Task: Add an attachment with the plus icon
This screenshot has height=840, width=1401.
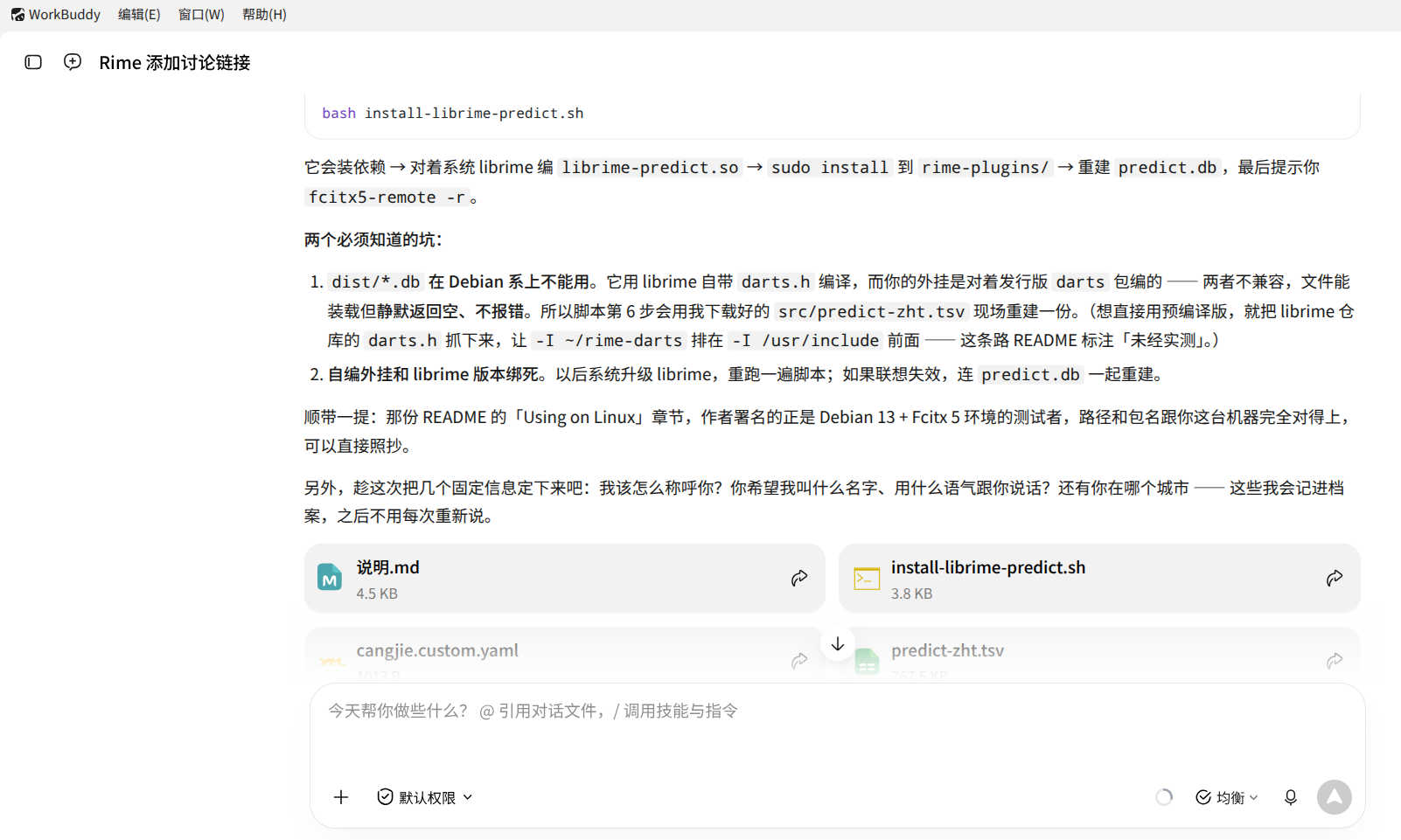Action: coord(341,797)
